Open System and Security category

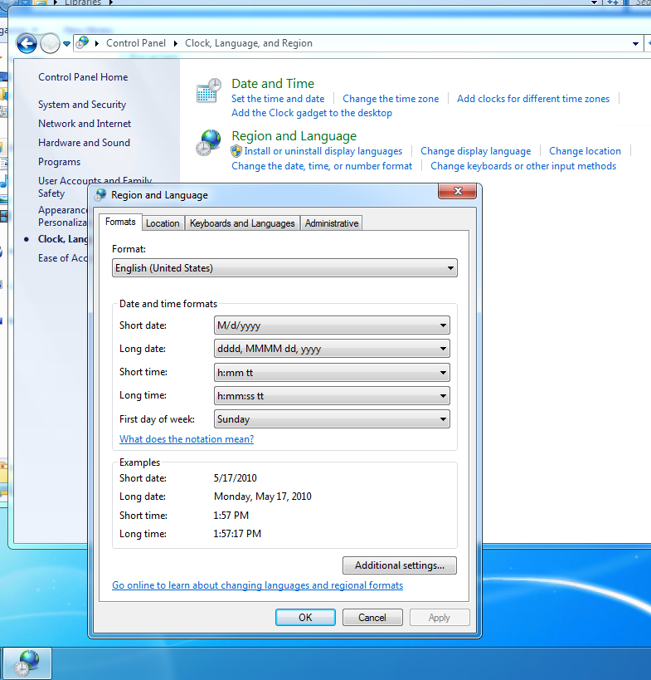pyautogui.click(x=82, y=105)
